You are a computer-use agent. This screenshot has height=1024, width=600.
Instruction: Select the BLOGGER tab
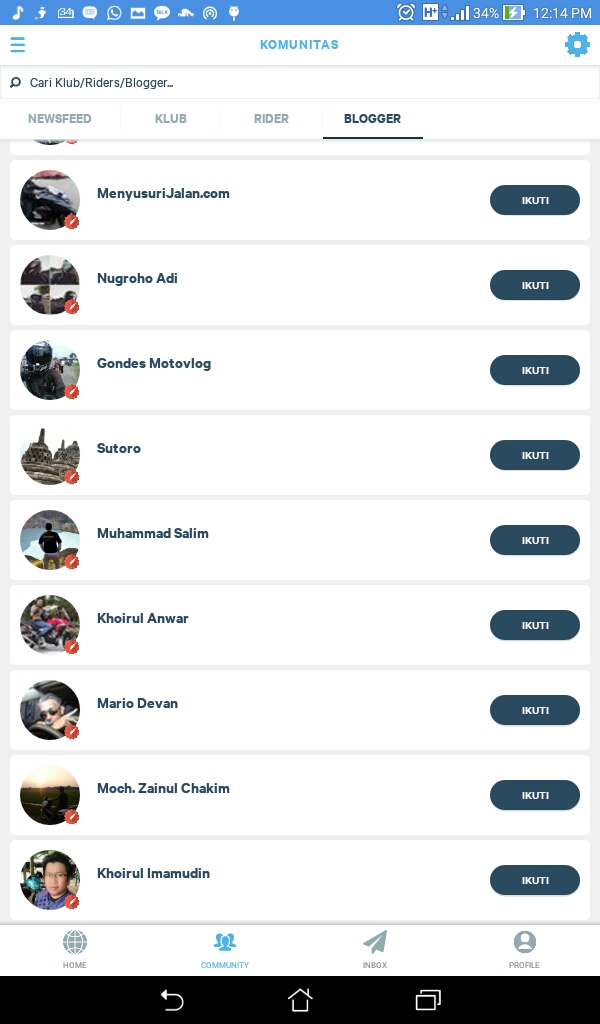pyautogui.click(x=372, y=118)
